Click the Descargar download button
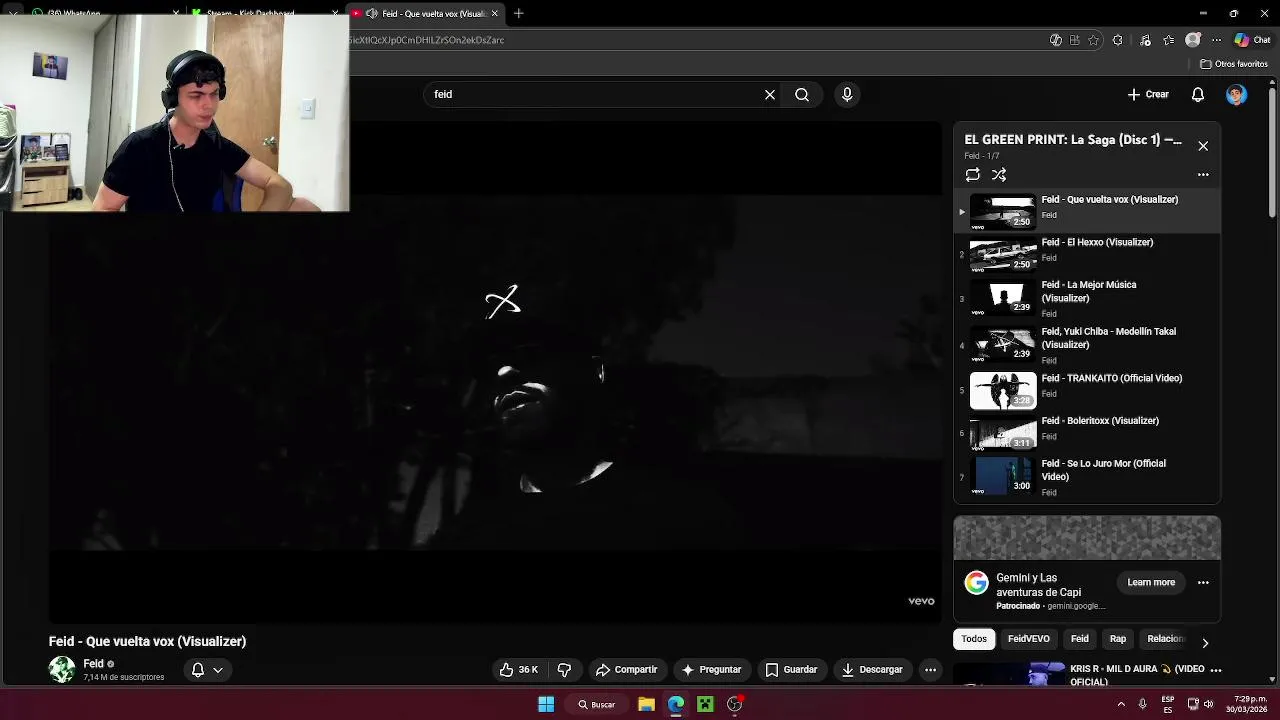This screenshot has width=1280, height=720. [x=872, y=670]
